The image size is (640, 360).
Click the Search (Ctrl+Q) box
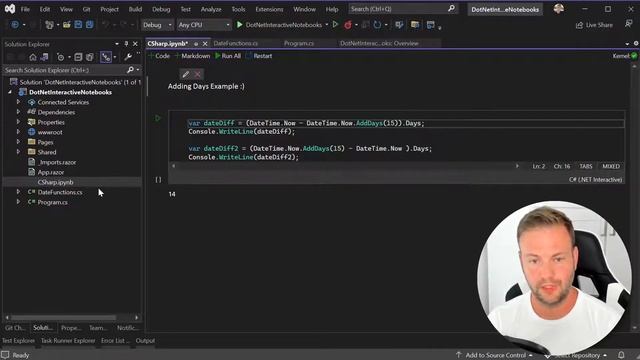click(x=403, y=9)
